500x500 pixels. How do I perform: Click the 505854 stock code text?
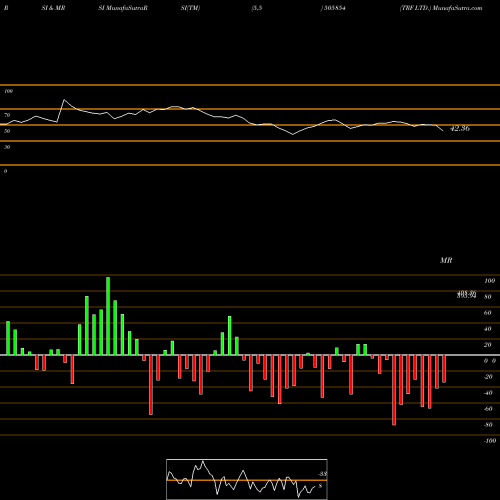(334, 8)
